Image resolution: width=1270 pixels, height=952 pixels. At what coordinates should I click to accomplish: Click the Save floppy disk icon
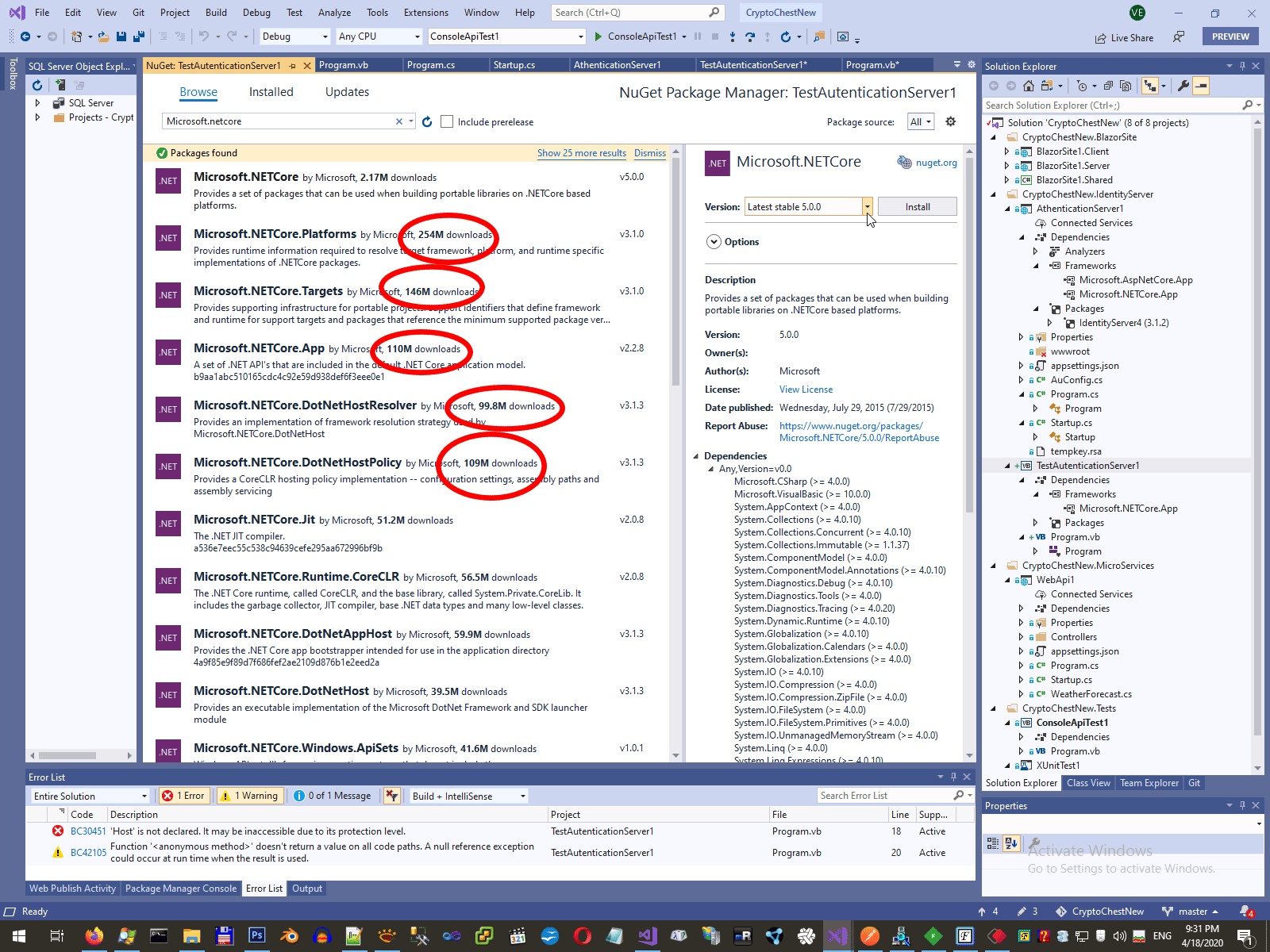[121, 36]
